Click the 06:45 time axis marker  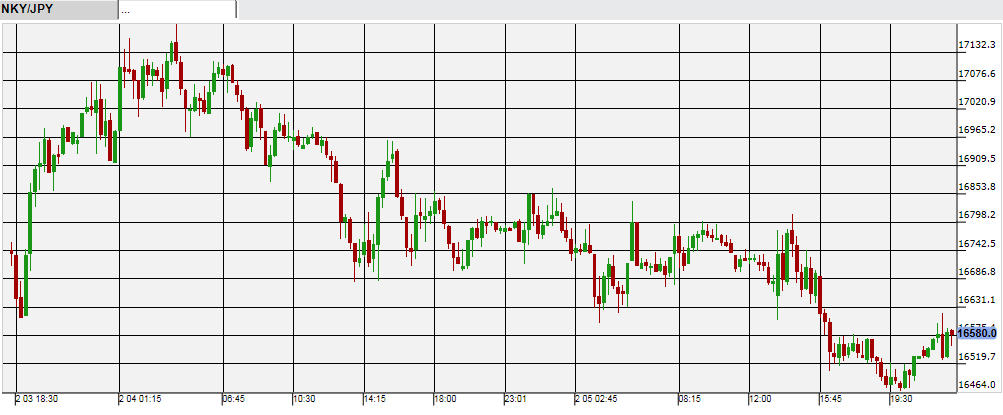click(x=233, y=399)
